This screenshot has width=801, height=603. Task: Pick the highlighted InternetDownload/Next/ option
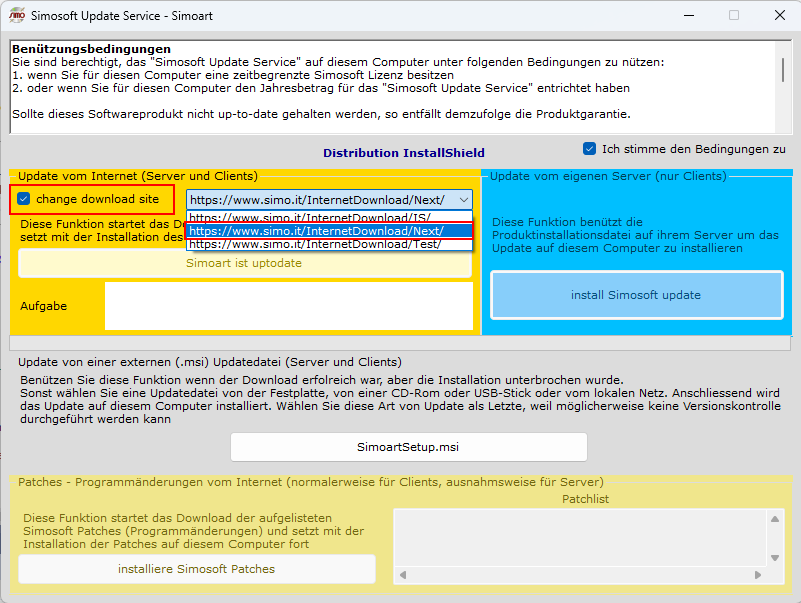[x=316, y=231]
